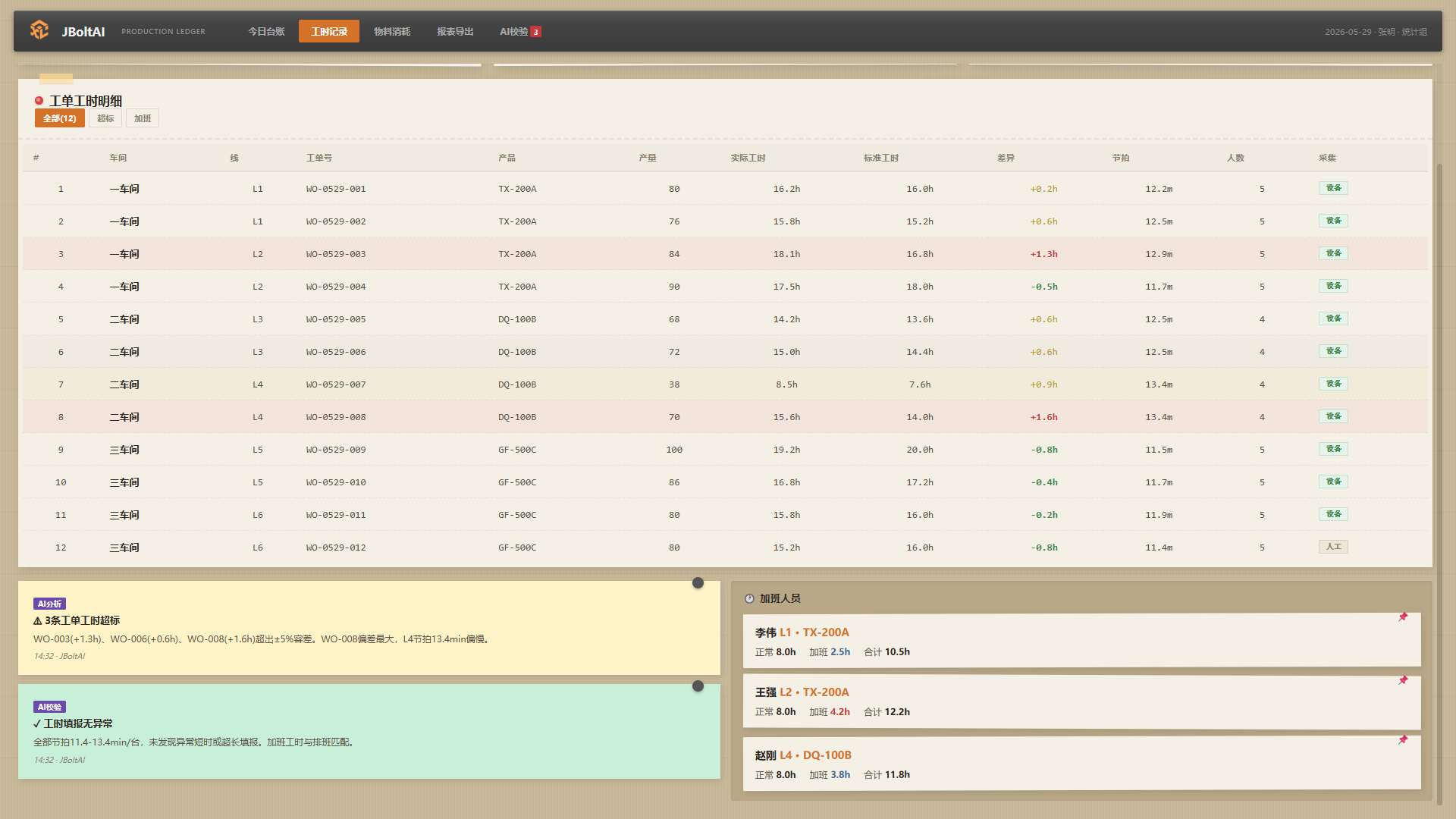The height and width of the screenshot is (819, 1456).
Task: Go to the AI校验 tab
Action: (x=519, y=31)
